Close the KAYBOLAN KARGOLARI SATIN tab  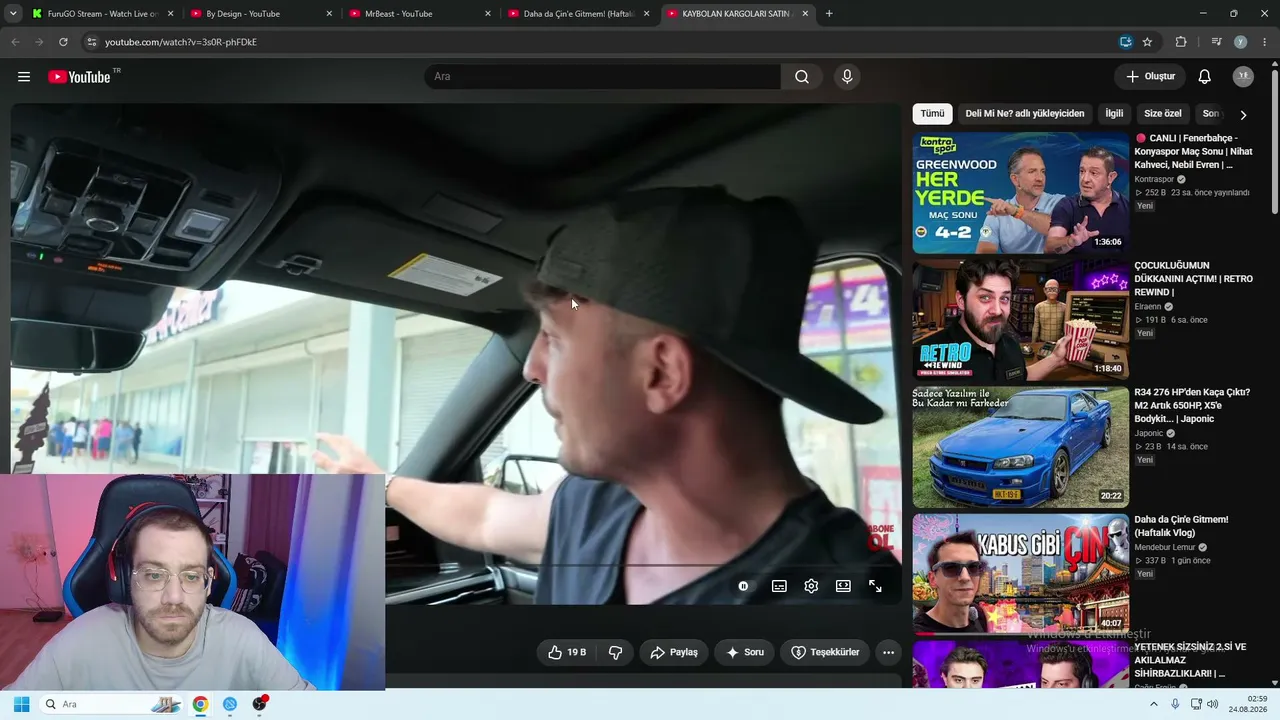pos(805,14)
